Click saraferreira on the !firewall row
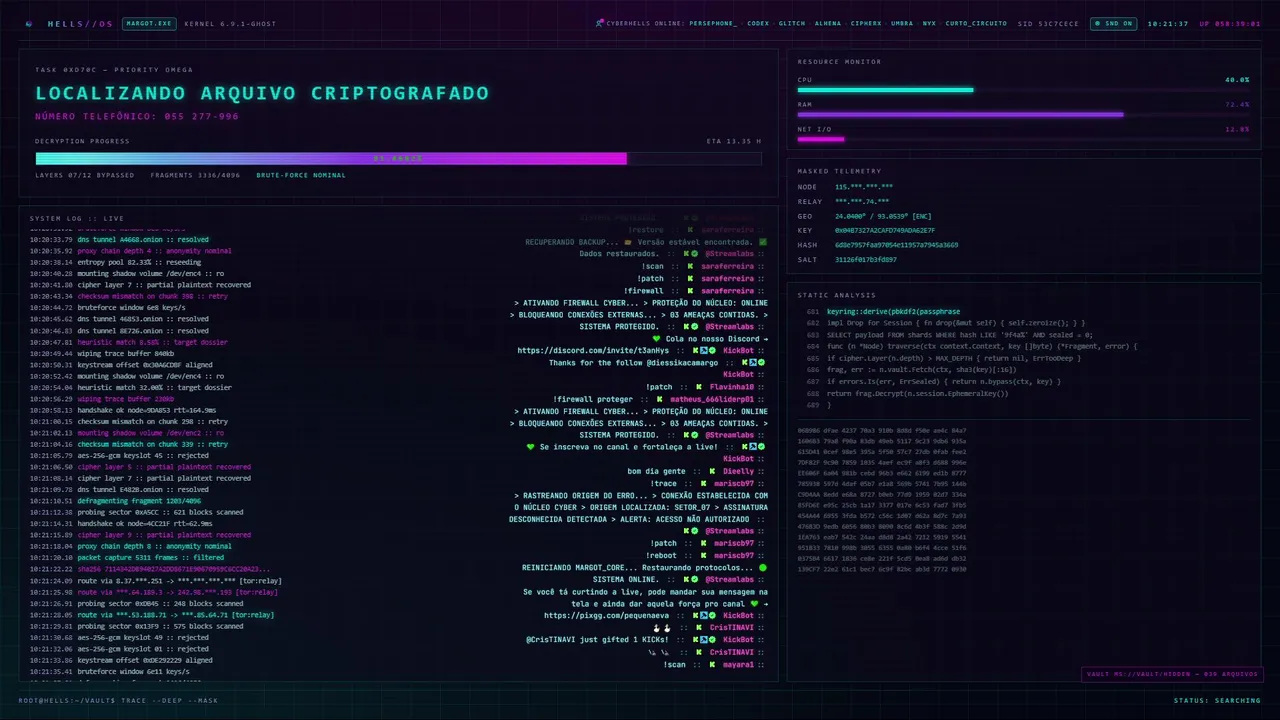Screen dimensions: 1280x720 [x=727, y=290]
